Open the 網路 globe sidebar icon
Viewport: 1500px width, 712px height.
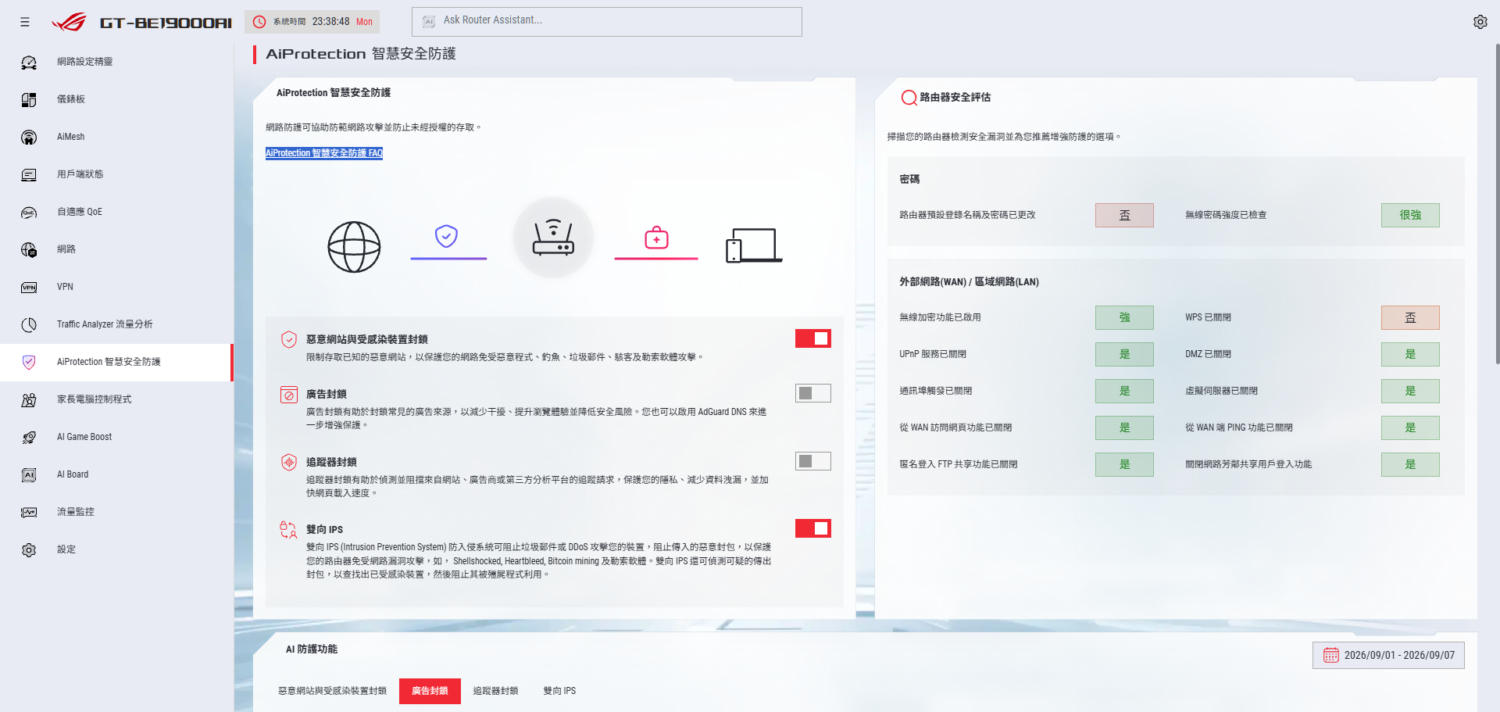pos(29,249)
